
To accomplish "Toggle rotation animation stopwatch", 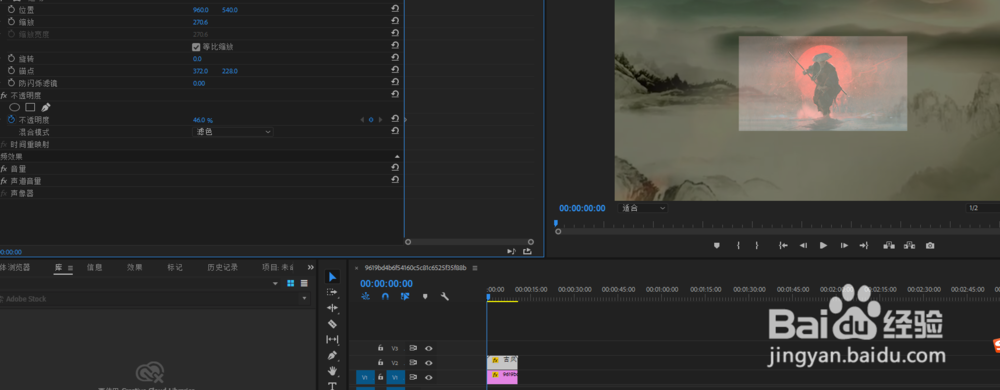I will tap(11, 59).
